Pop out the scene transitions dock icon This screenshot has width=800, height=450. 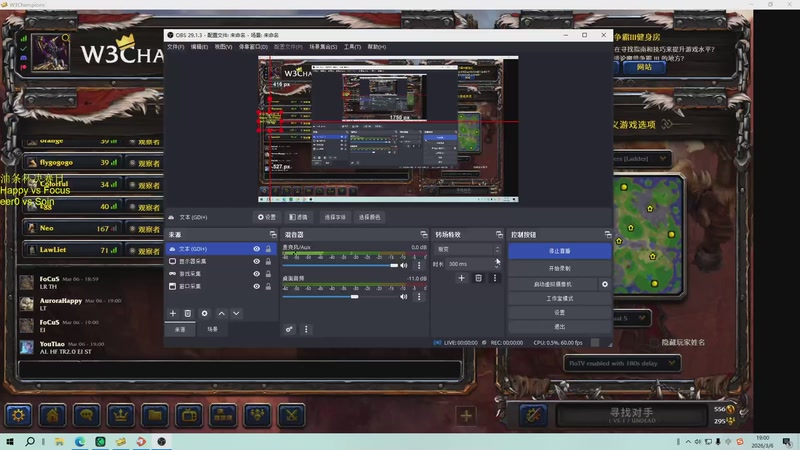point(499,234)
